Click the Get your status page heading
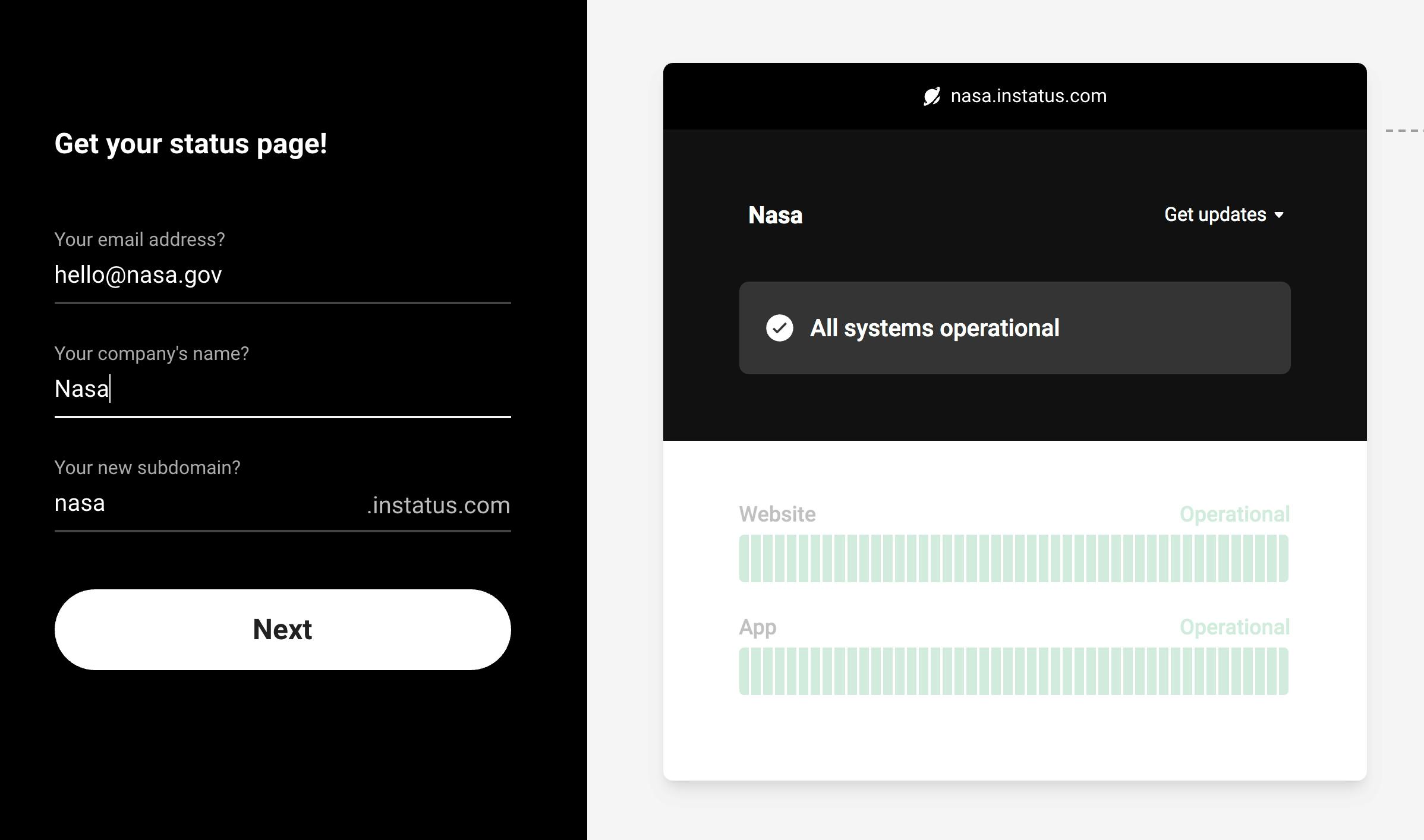The height and width of the screenshot is (840, 1424). click(191, 144)
